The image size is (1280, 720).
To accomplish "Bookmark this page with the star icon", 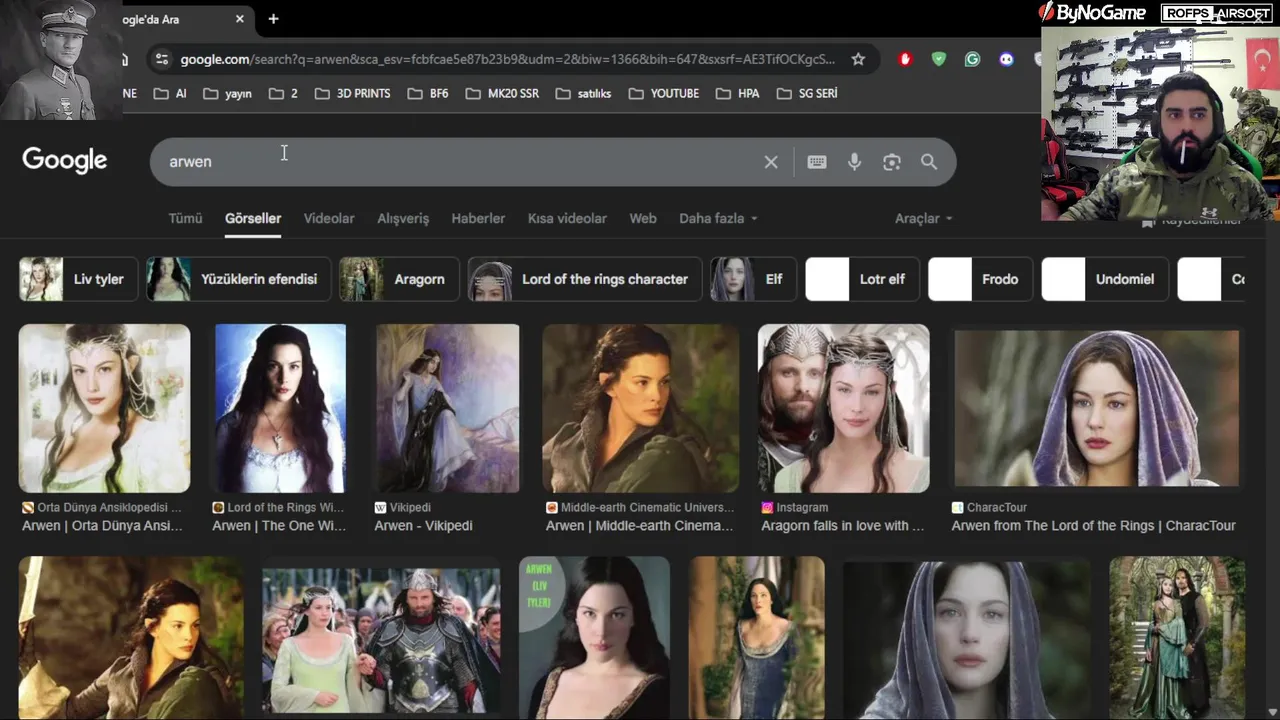I will [x=858, y=59].
